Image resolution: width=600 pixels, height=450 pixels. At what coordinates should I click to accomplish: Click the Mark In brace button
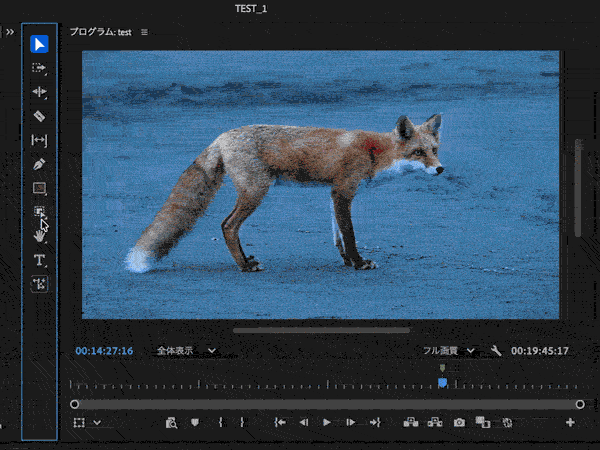click(220, 422)
